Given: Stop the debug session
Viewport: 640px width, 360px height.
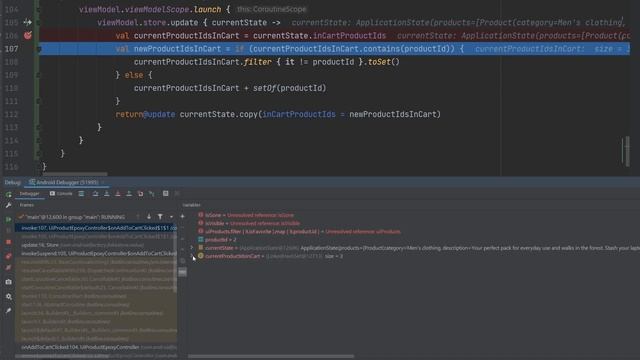Looking at the screenshot, I should [9, 242].
